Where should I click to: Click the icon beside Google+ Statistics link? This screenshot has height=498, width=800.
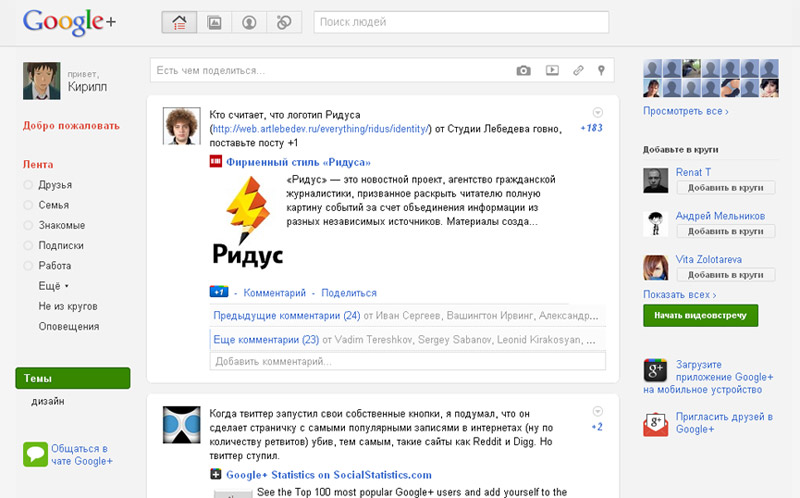[x=216, y=475]
